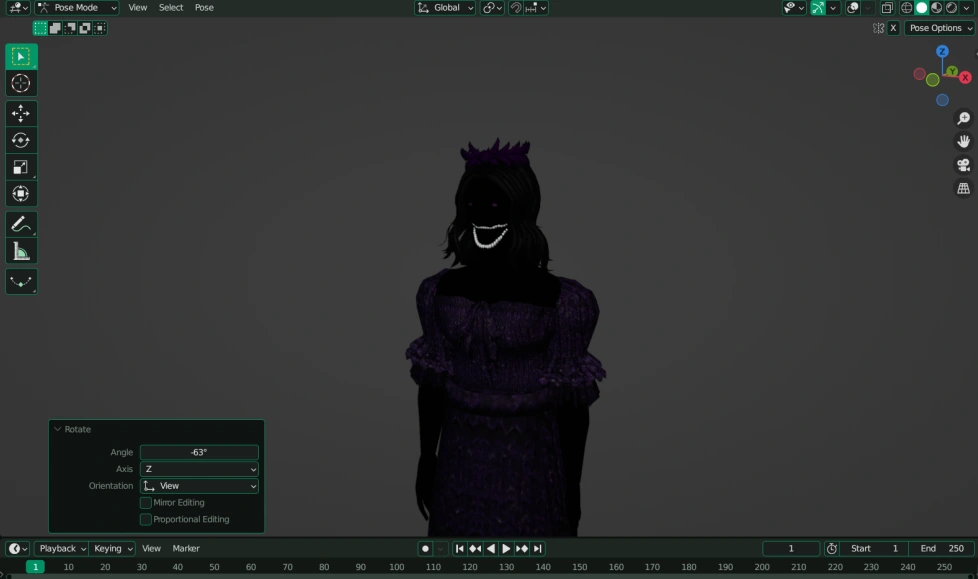
Task: Enable the Proportional Editing checkbox
Action: pyautogui.click(x=145, y=519)
